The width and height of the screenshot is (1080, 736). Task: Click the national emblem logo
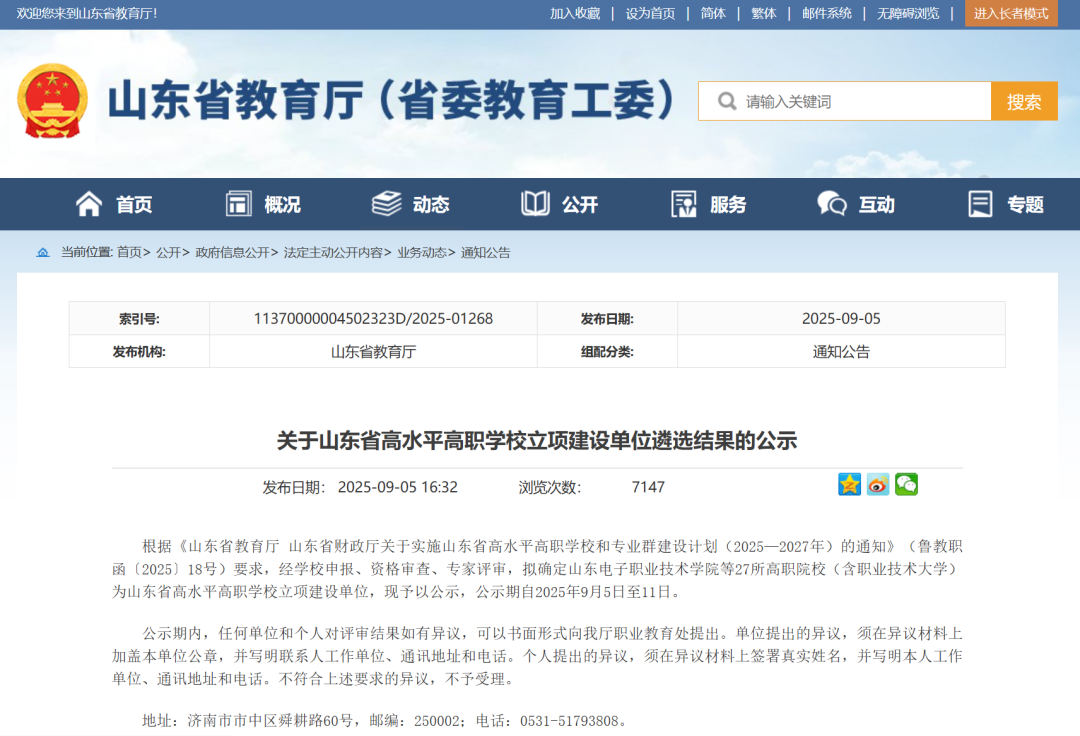(x=52, y=101)
